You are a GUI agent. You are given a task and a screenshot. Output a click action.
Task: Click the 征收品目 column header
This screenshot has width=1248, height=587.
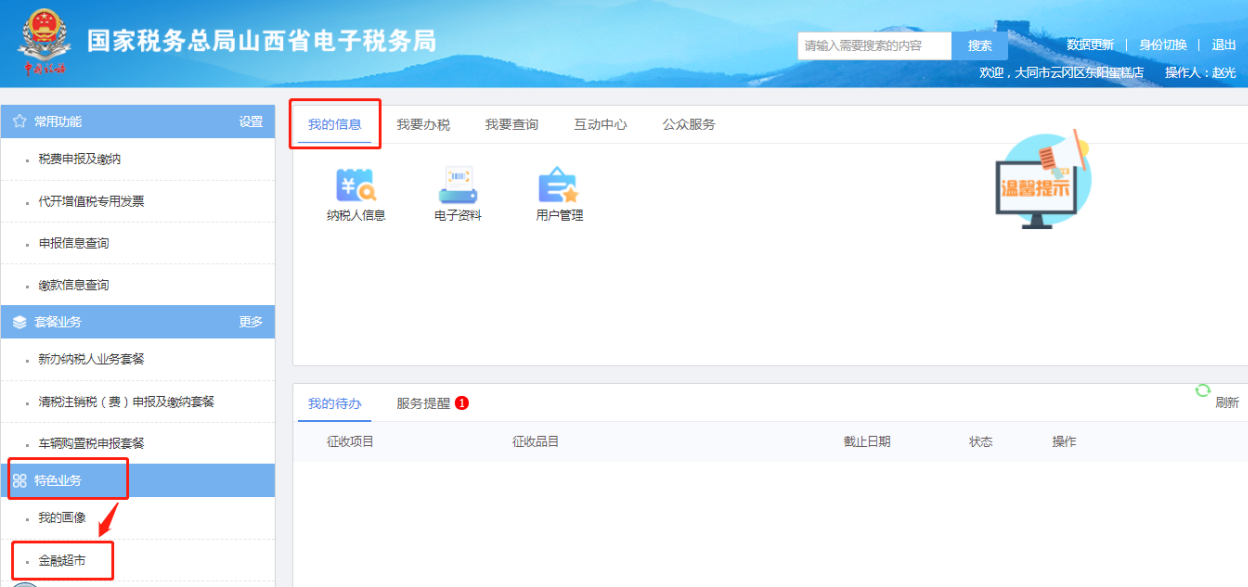click(535, 441)
